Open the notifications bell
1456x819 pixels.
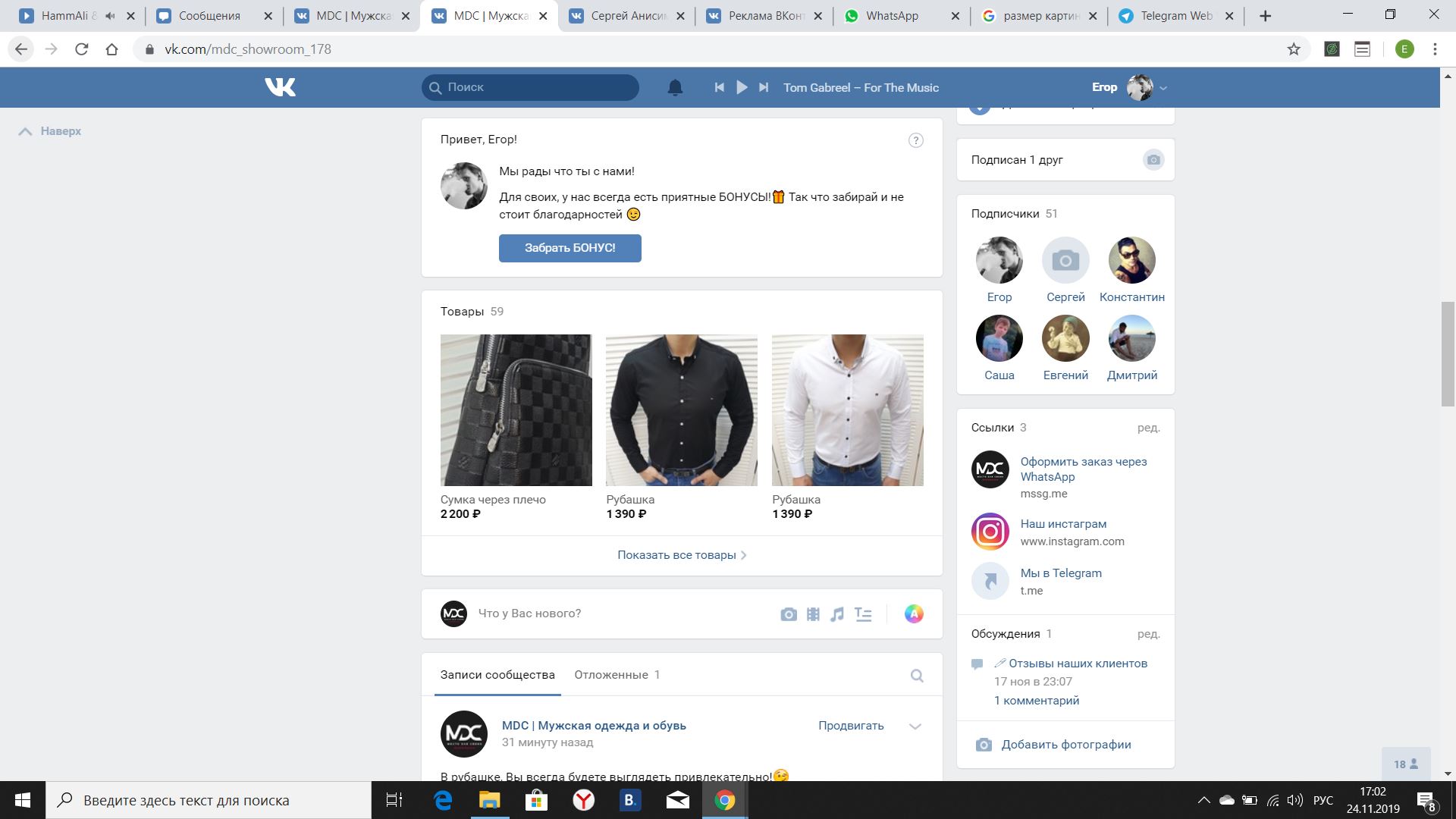point(675,88)
